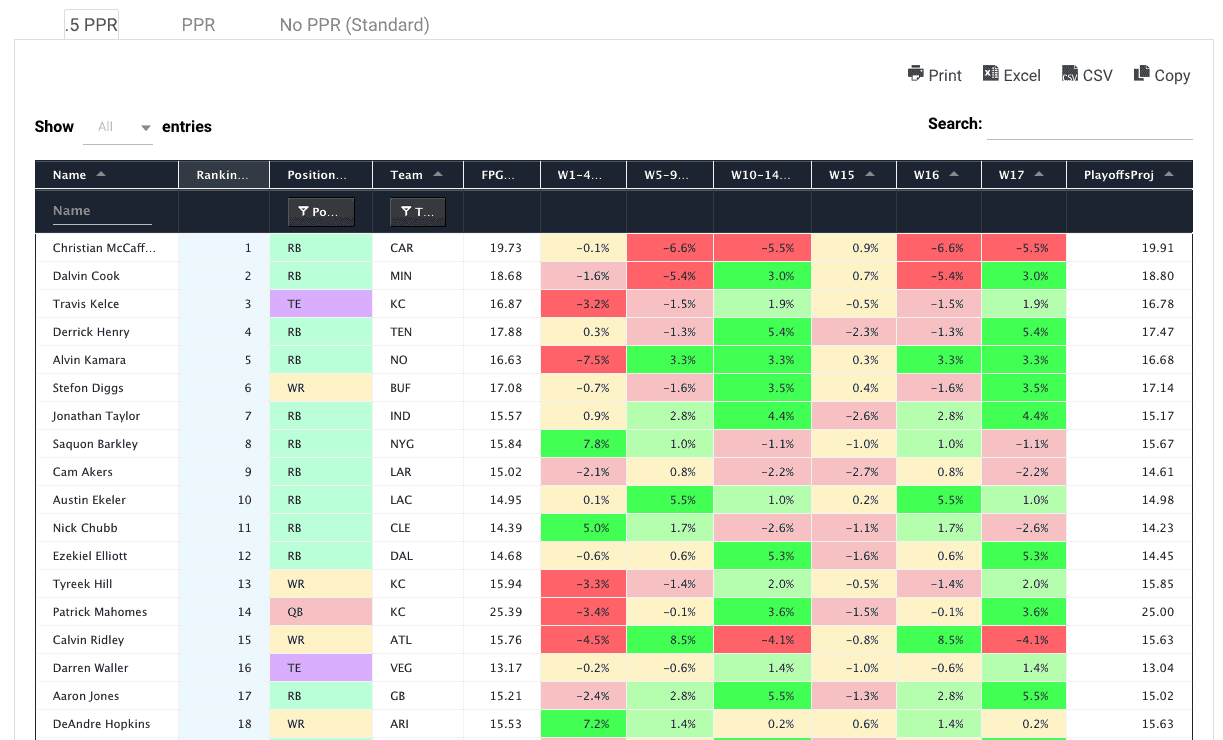Sort by the W1-4 column header
The height and width of the screenshot is (740, 1223).
coord(584,175)
